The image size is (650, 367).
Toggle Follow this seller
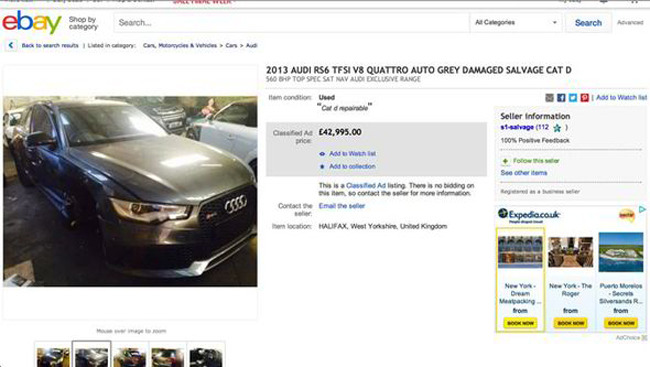point(531,161)
